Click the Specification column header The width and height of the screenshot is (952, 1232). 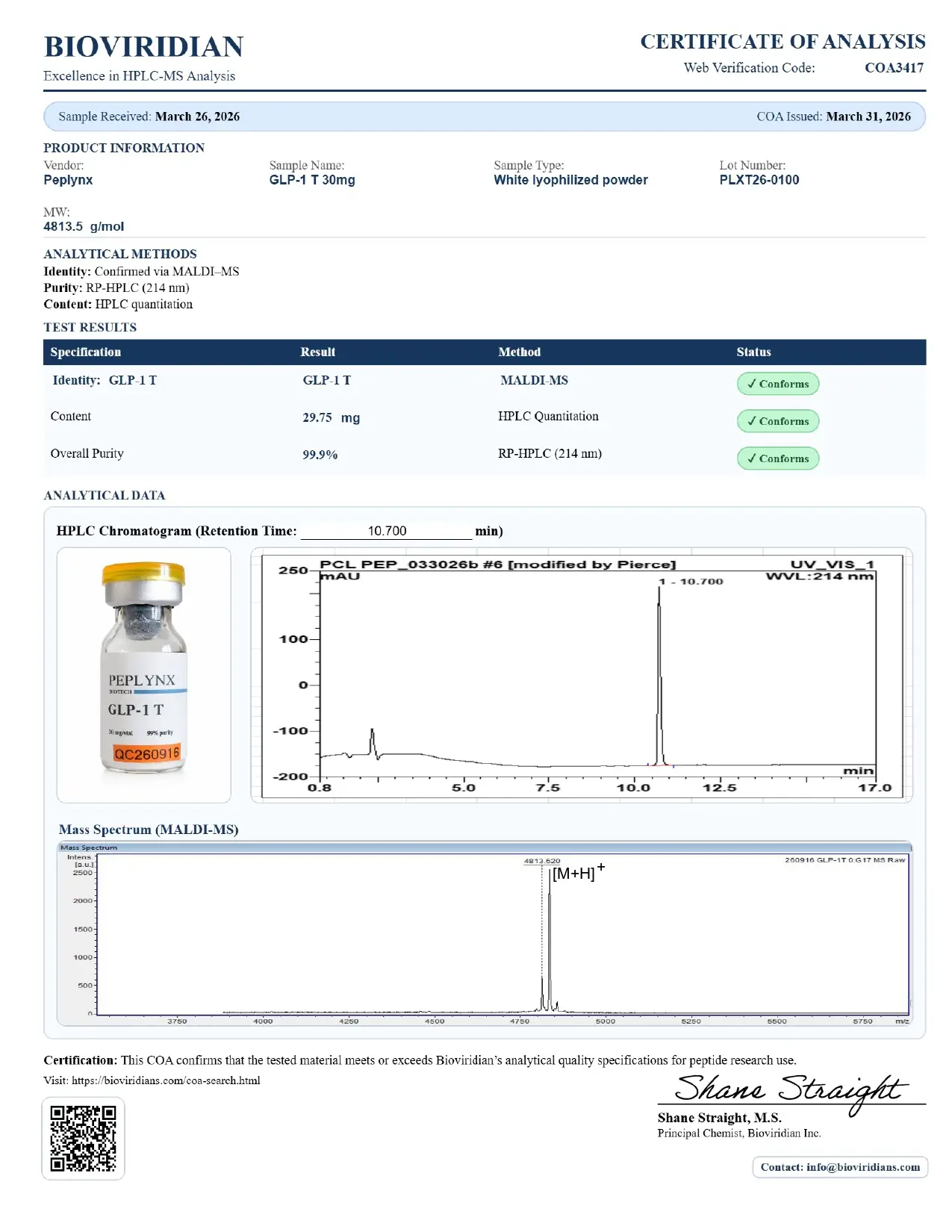click(x=86, y=352)
